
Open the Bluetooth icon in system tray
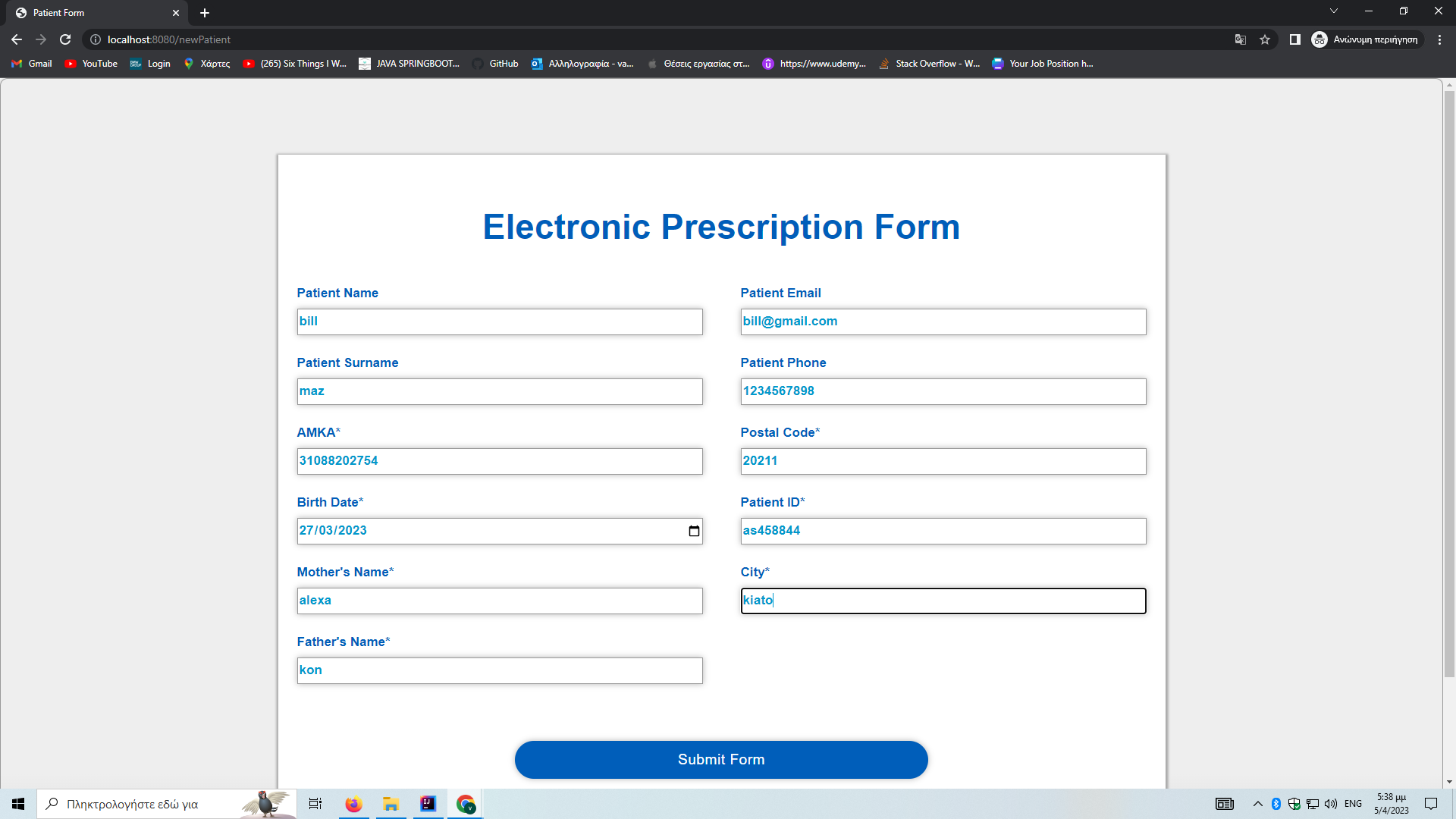pyautogui.click(x=1275, y=804)
